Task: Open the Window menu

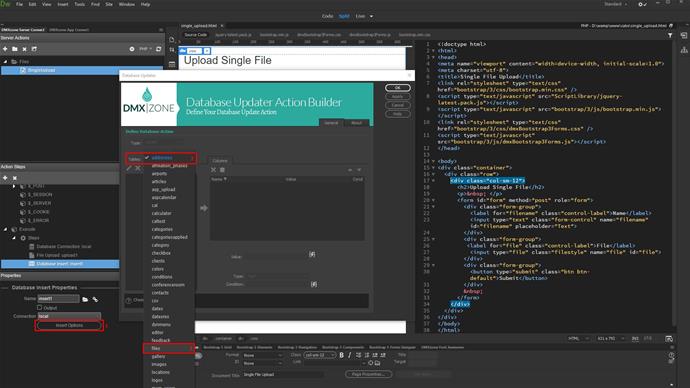Action: [127, 4]
